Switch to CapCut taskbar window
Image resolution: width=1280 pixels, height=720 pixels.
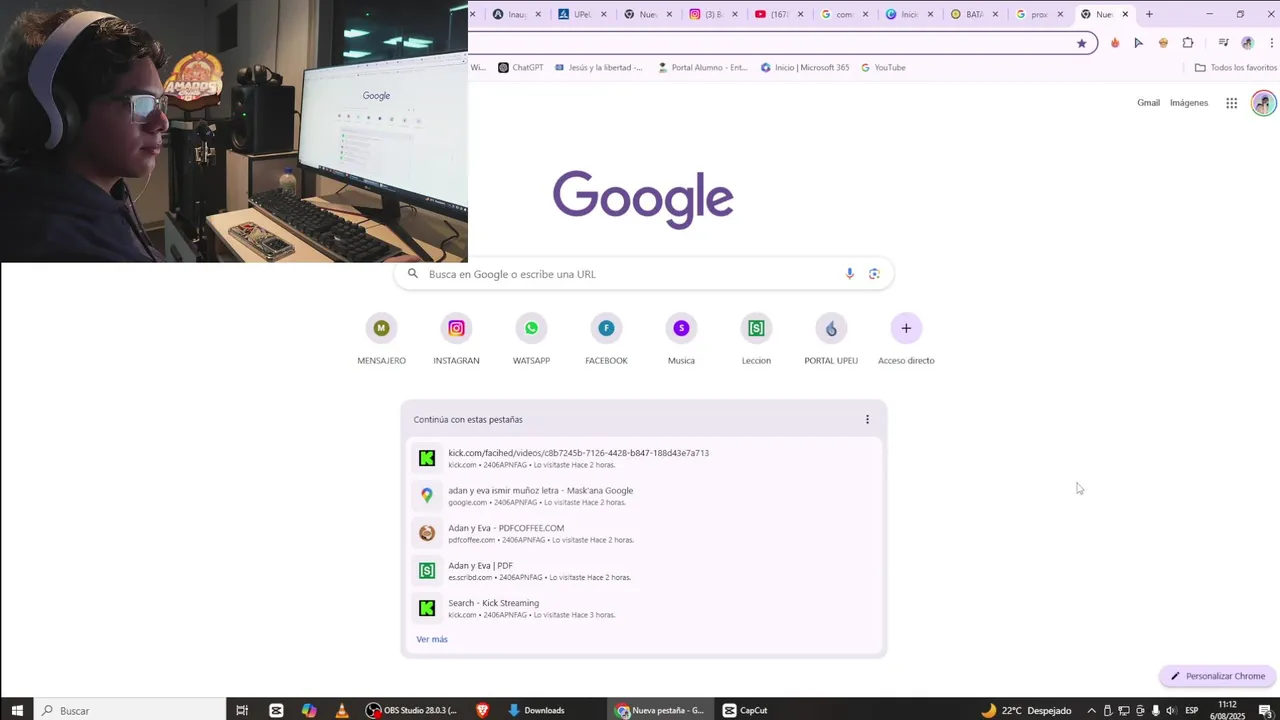tap(746, 710)
